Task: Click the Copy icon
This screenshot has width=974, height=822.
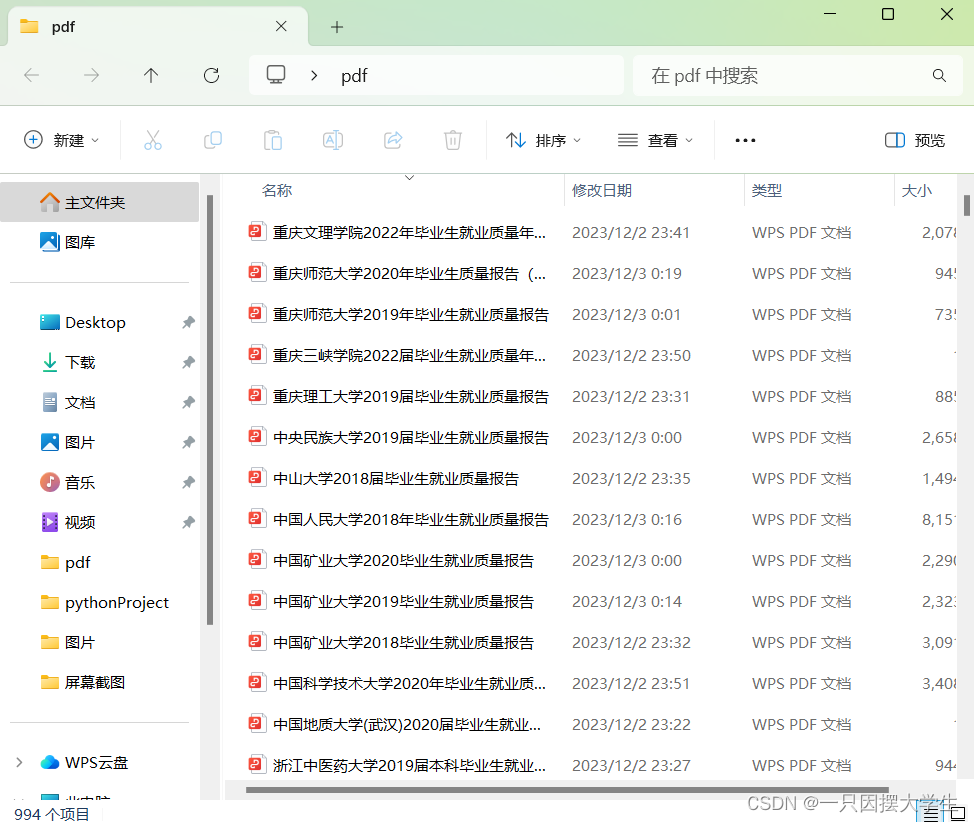Action: pos(212,140)
